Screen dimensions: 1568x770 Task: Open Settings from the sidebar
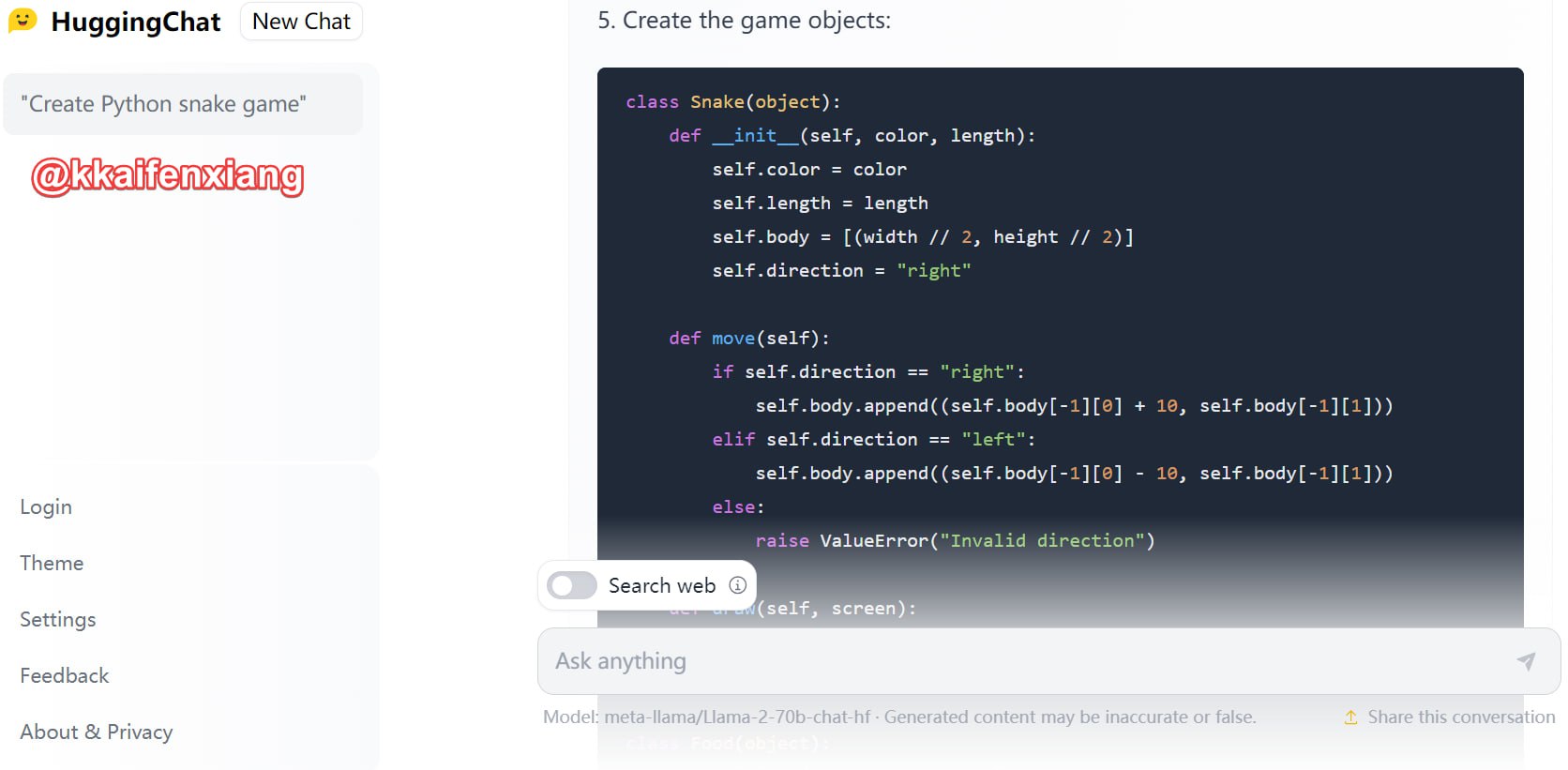point(58,620)
